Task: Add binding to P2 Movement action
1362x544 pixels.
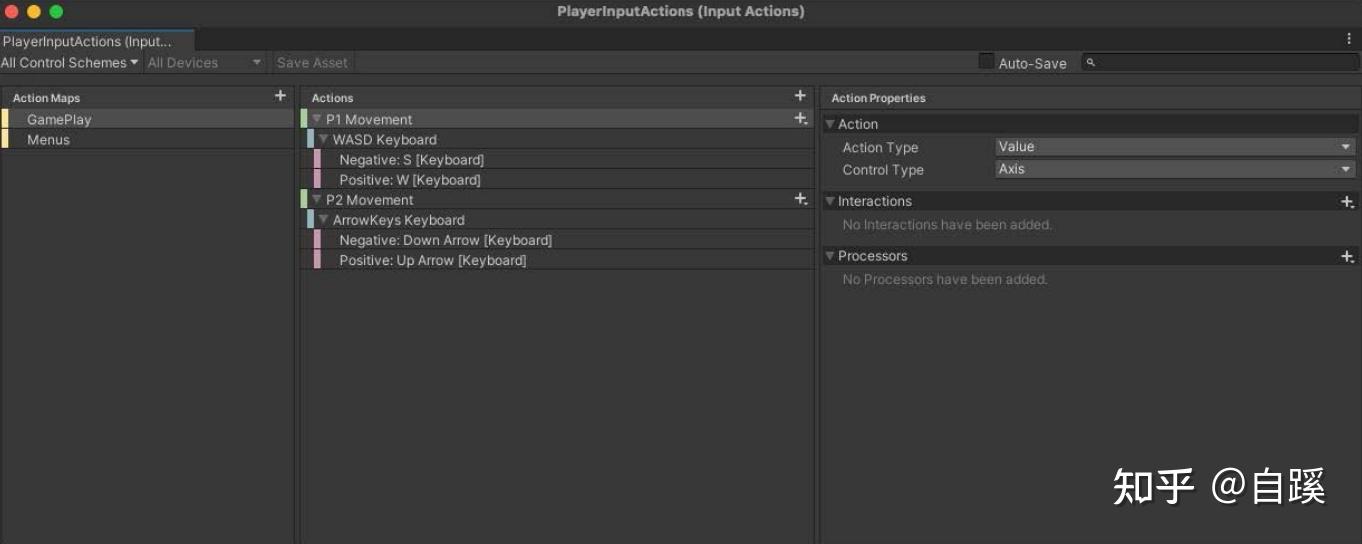Action: coord(801,199)
